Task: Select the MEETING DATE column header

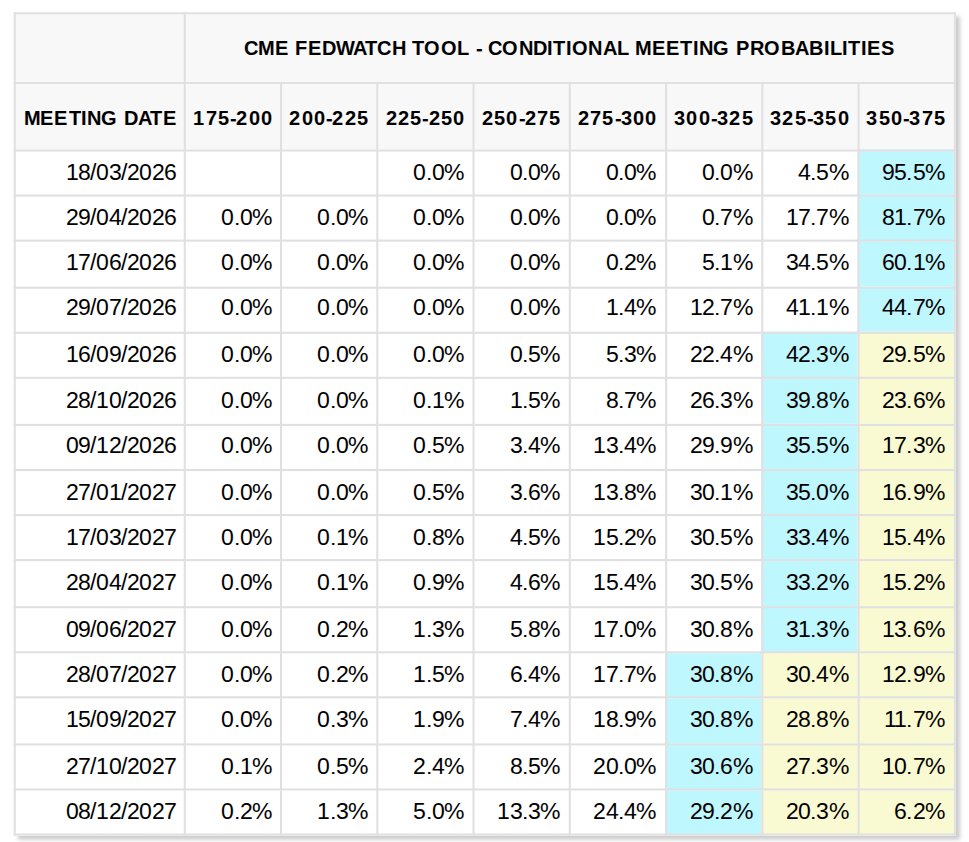Action: (x=100, y=118)
